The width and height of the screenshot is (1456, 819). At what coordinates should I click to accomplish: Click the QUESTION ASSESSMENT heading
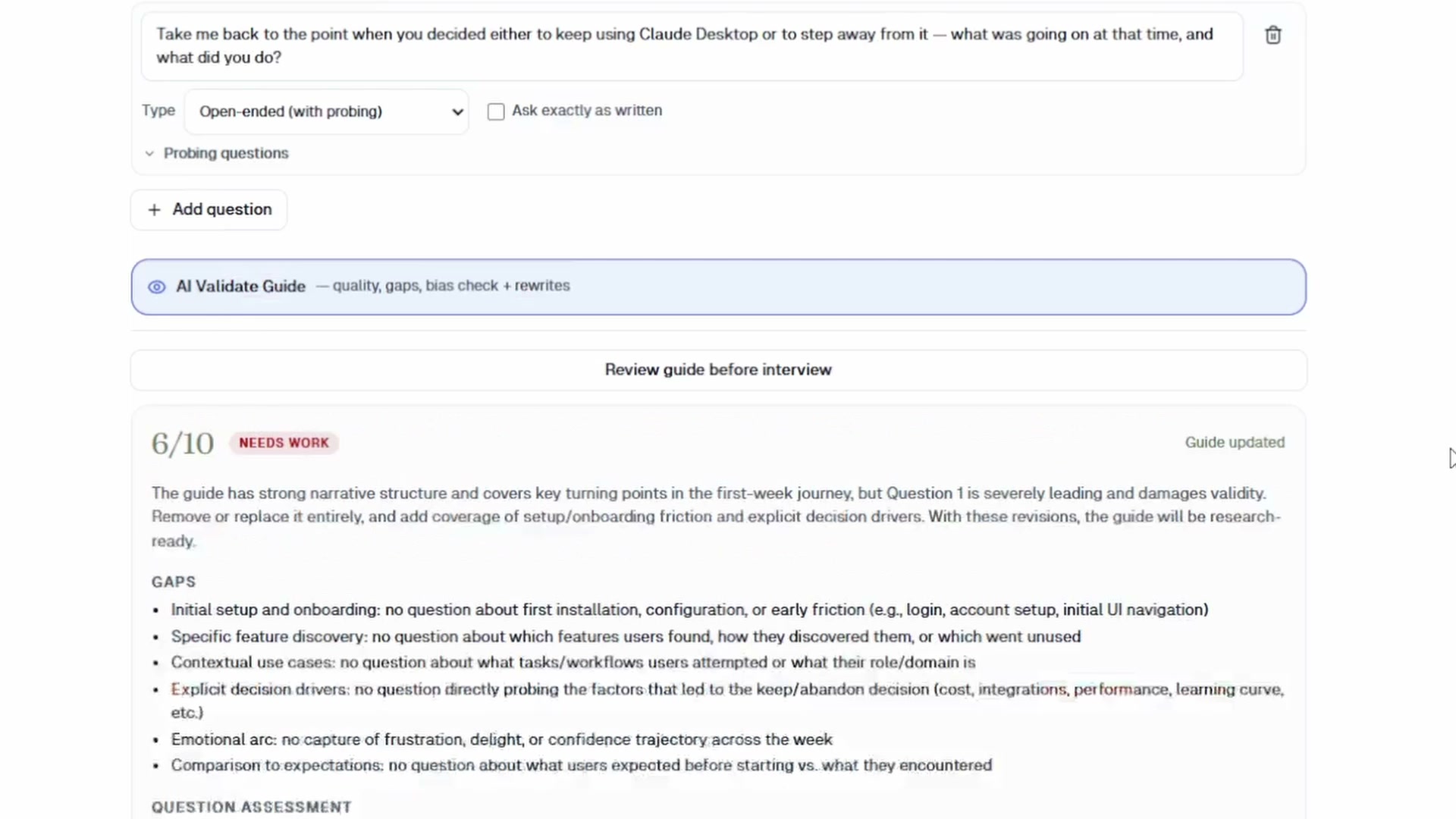(252, 807)
